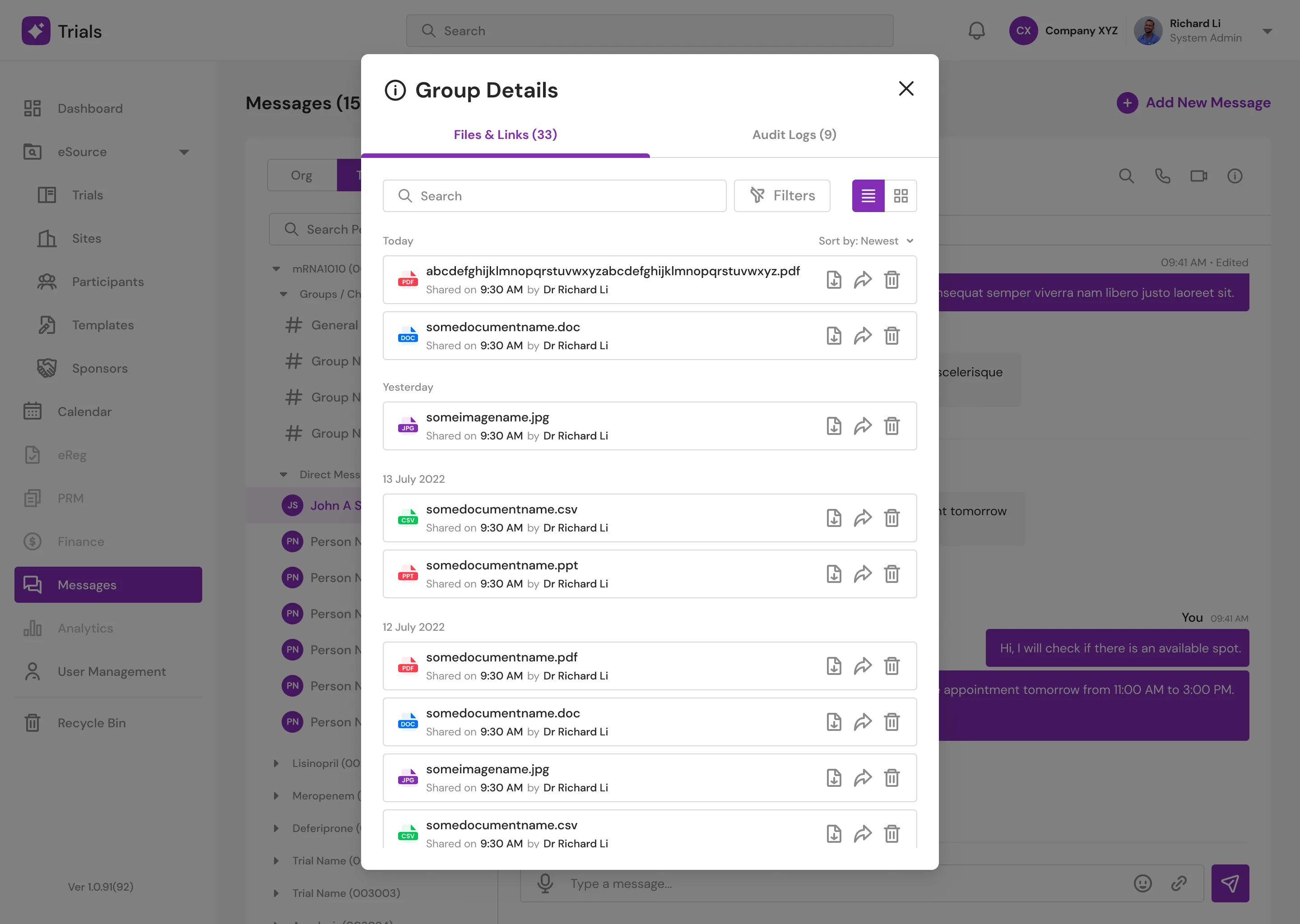Expand eSource menu arrow
The image size is (1300, 924).
point(184,152)
